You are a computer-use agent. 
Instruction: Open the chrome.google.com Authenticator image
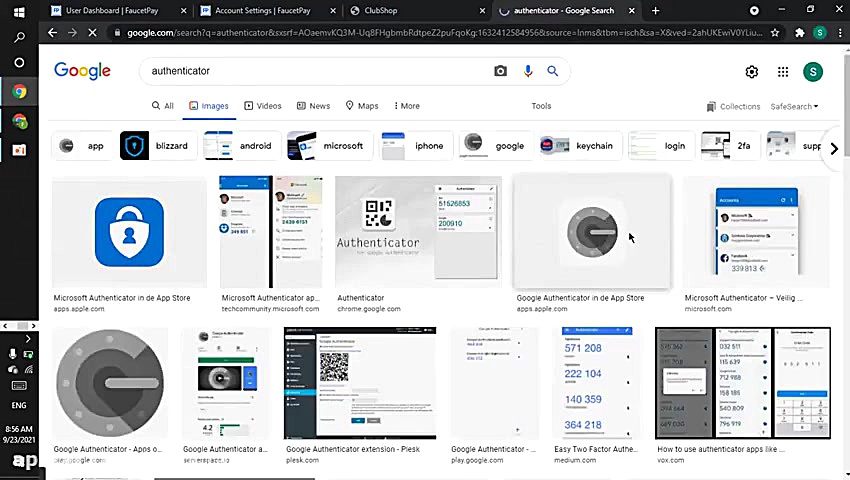[418, 232]
